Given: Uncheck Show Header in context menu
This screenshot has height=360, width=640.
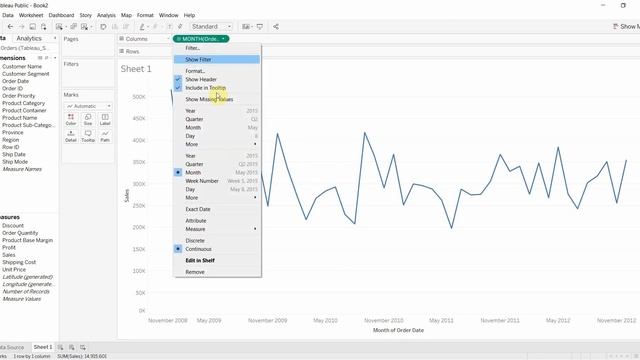Looking at the screenshot, I should (217, 79).
